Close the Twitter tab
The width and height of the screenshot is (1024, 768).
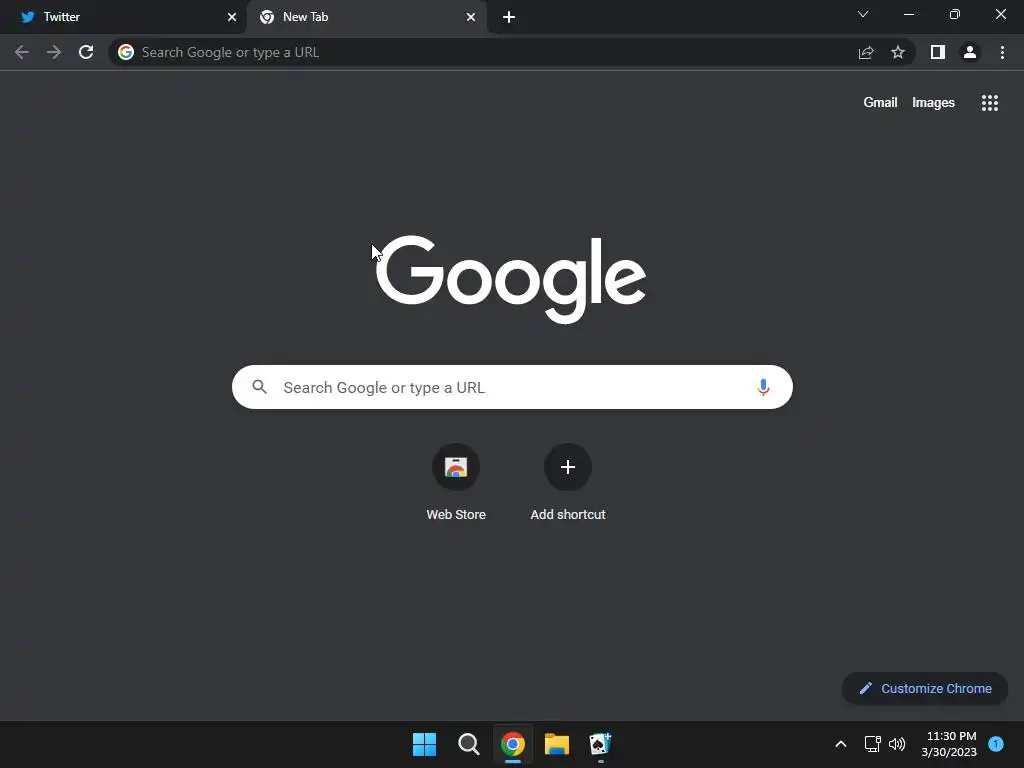[x=232, y=17]
